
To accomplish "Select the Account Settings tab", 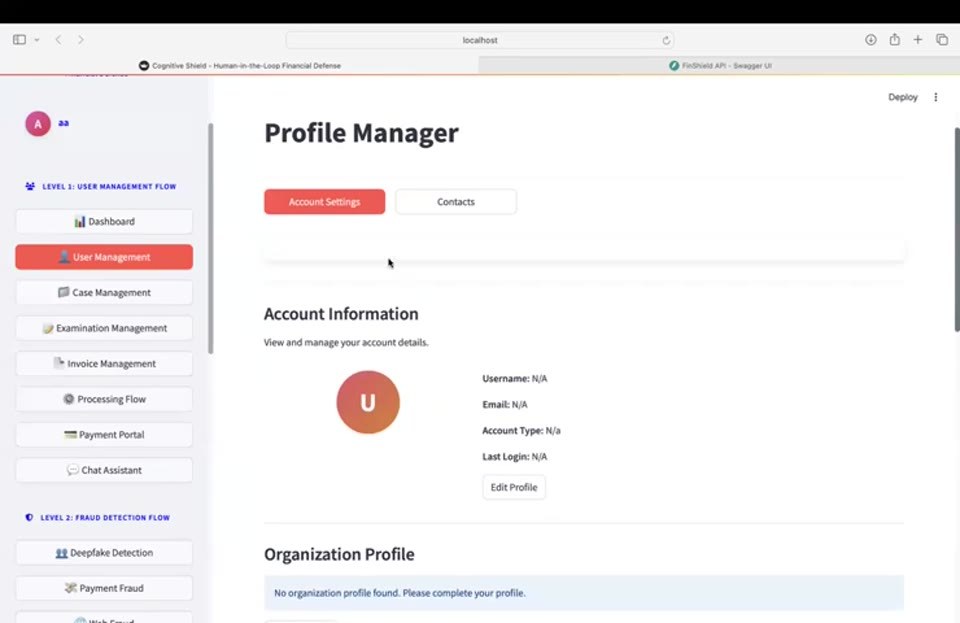I will coord(324,202).
